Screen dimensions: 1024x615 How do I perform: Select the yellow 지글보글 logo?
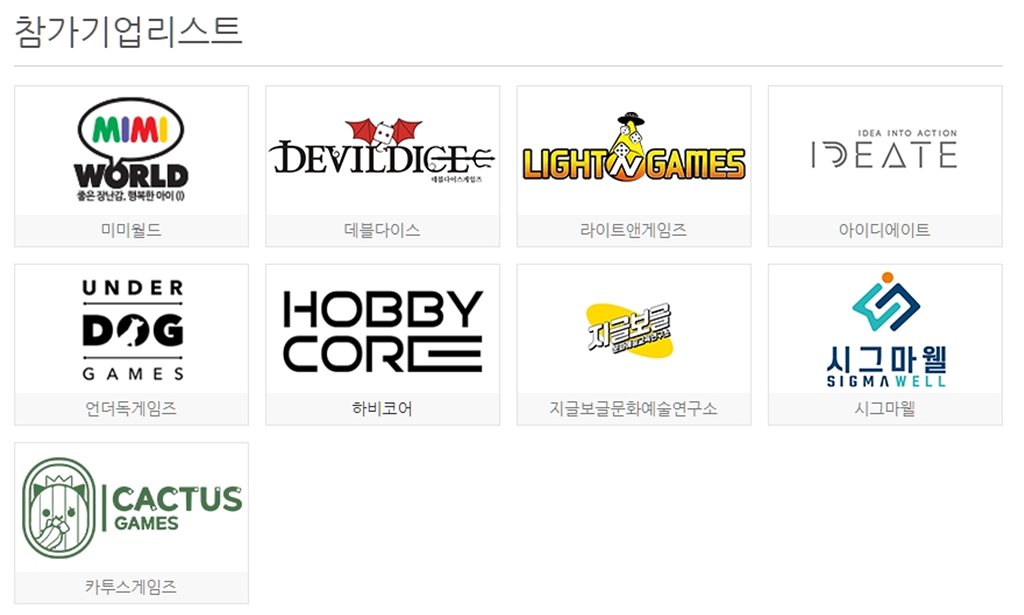tap(630, 329)
